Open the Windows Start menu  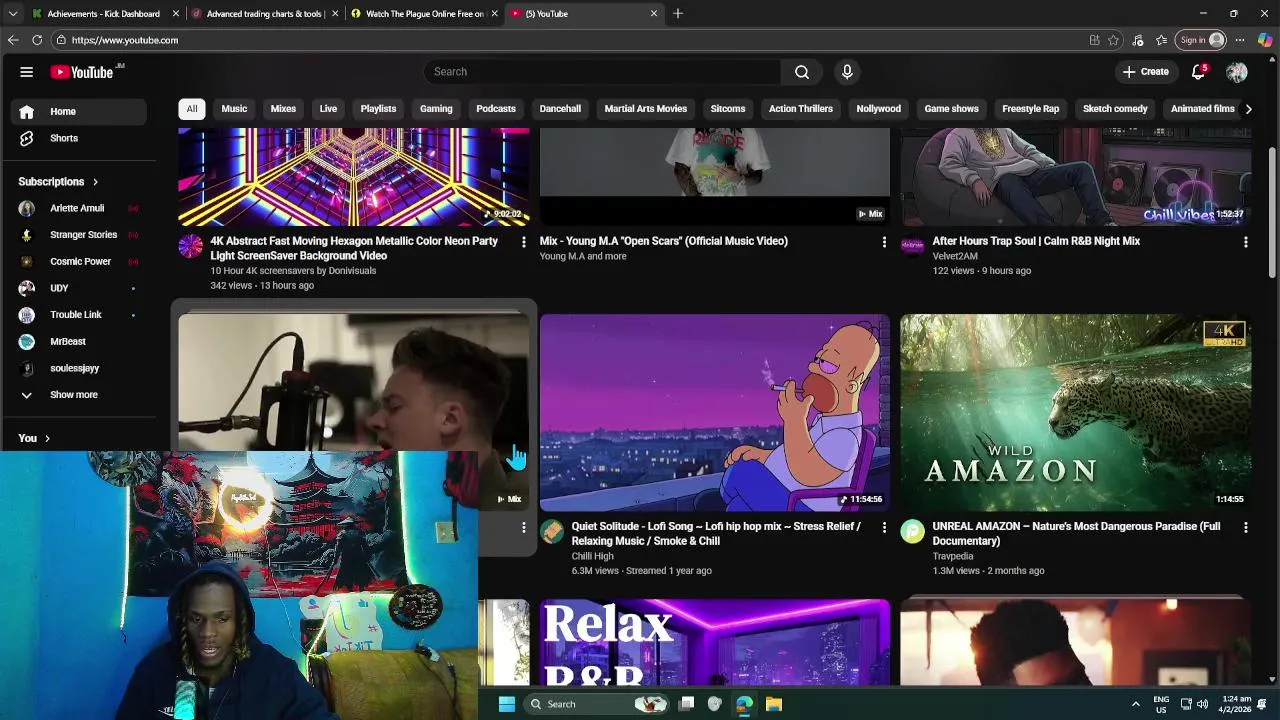(x=507, y=704)
